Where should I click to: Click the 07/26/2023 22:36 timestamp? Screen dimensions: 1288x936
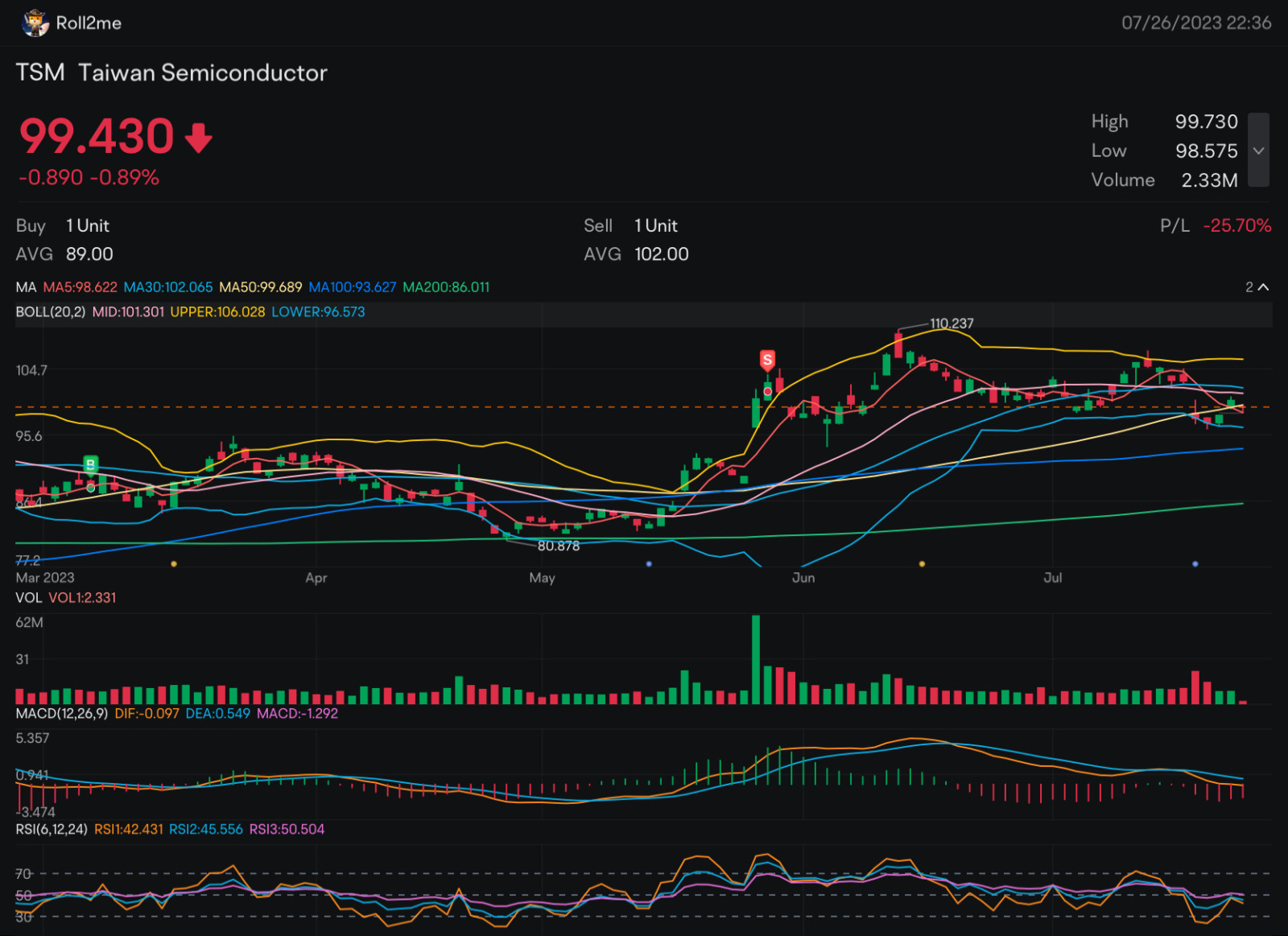pos(1196,23)
